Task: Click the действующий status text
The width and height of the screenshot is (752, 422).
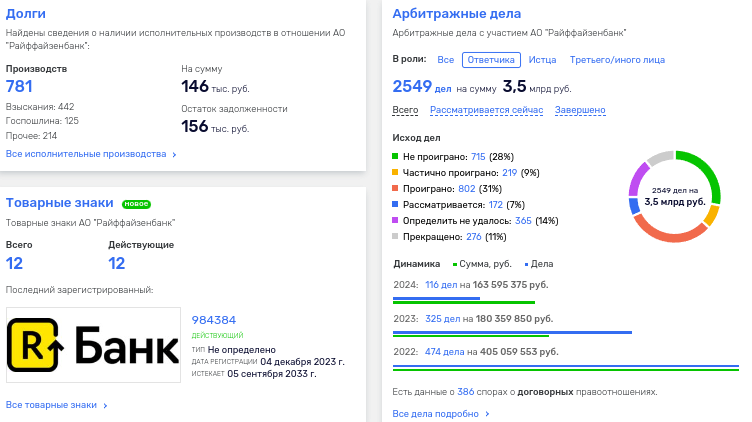Action: point(217,335)
